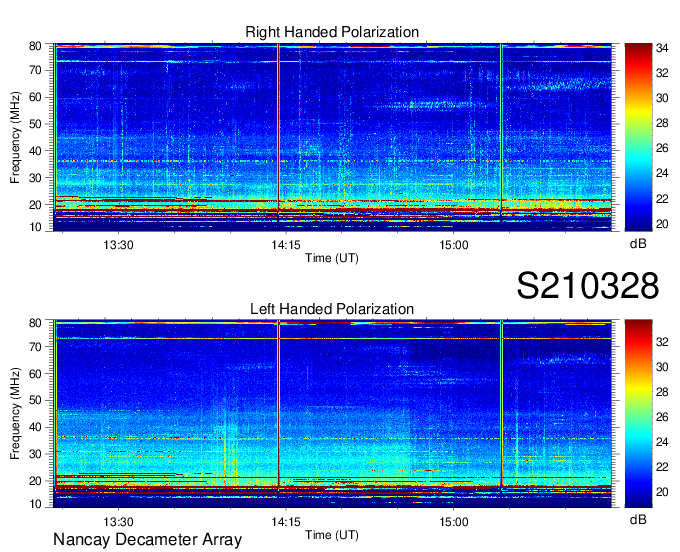This screenshot has height=552, width=680.
Task: Click the dB unit label under lower color bar
Action: point(638,519)
